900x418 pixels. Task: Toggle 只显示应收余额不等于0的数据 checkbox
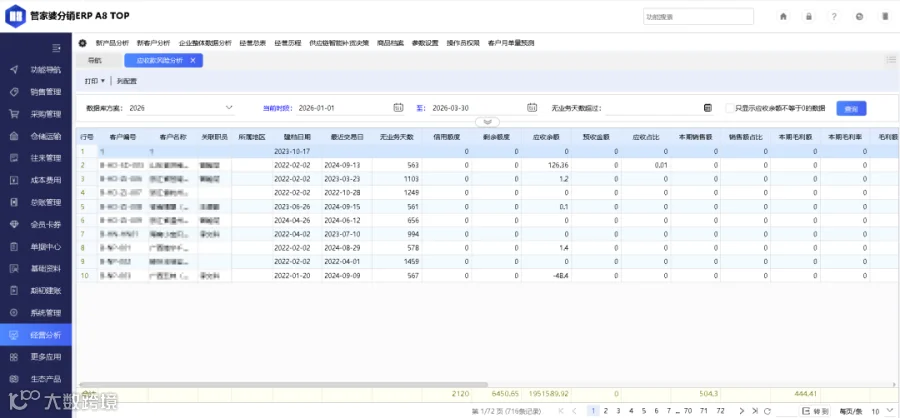pyautogui.click(x=730, y=108)
